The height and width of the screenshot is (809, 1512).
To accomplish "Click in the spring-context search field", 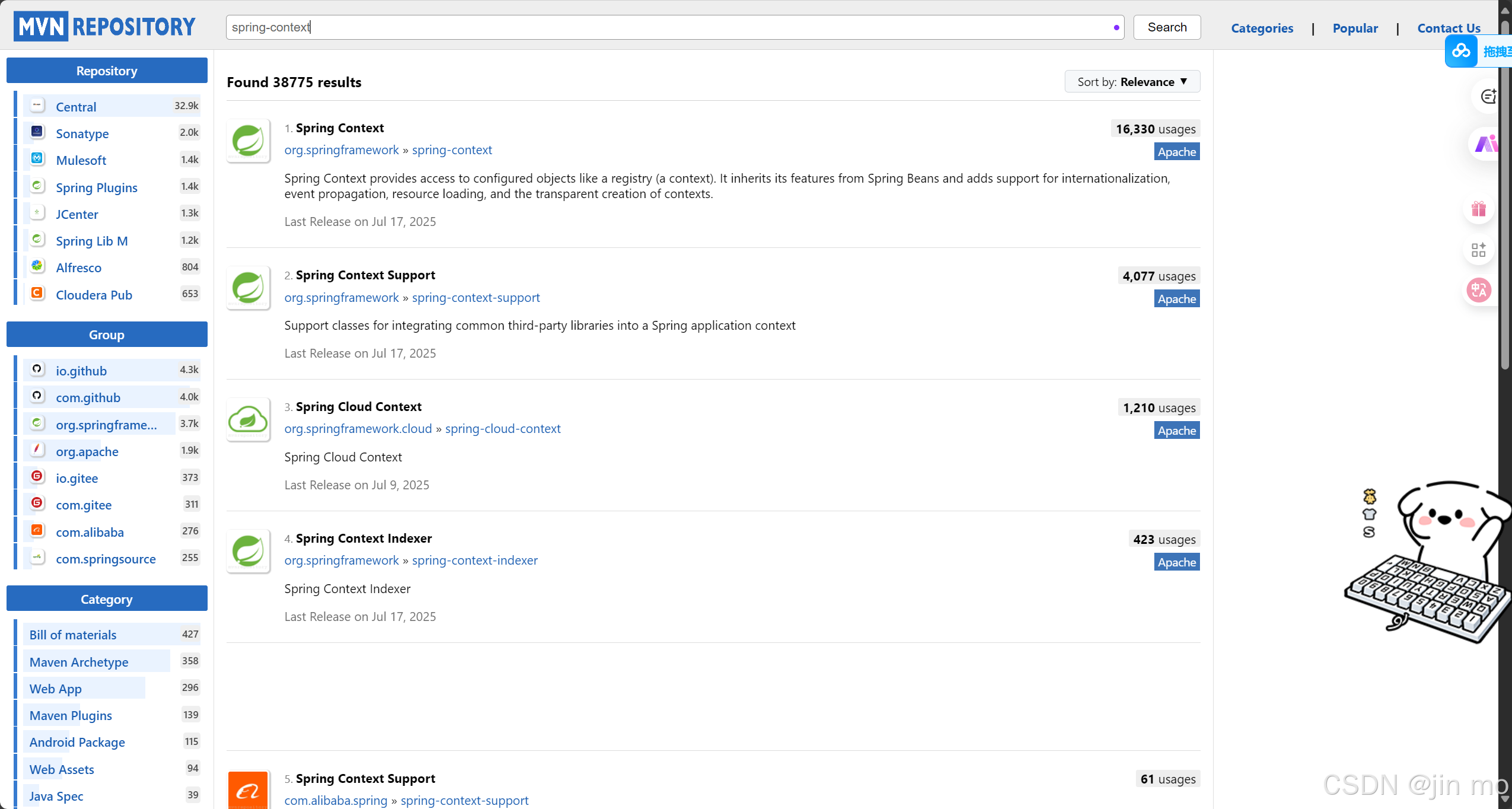I will click(x=674, y=27).
